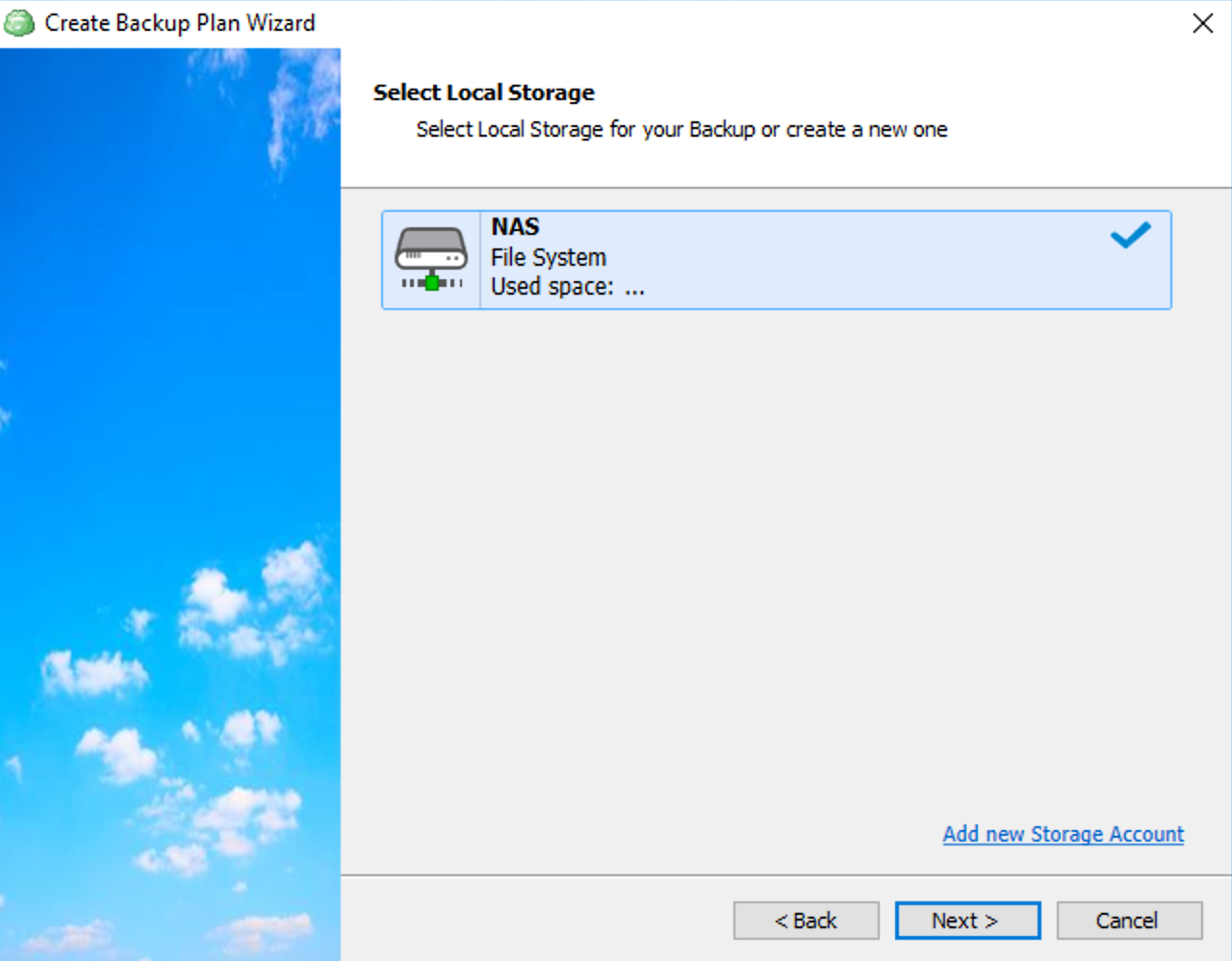The width and height of the screenshot is (1232, 961).
Task: Select the NAS storage name label
Action: click(x=515, y=227)
